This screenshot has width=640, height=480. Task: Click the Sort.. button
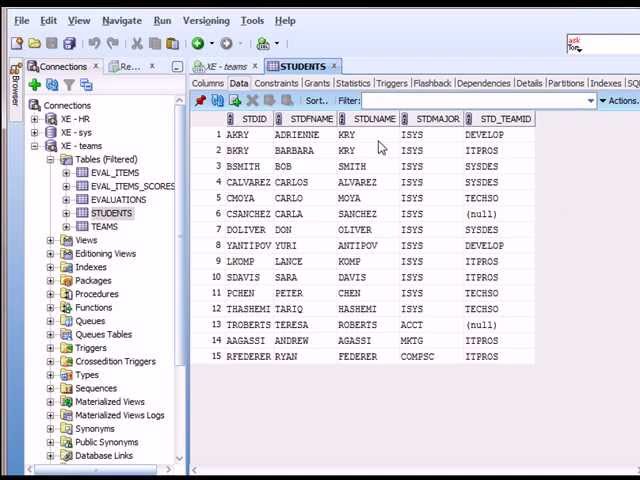(x=317, y=101)
